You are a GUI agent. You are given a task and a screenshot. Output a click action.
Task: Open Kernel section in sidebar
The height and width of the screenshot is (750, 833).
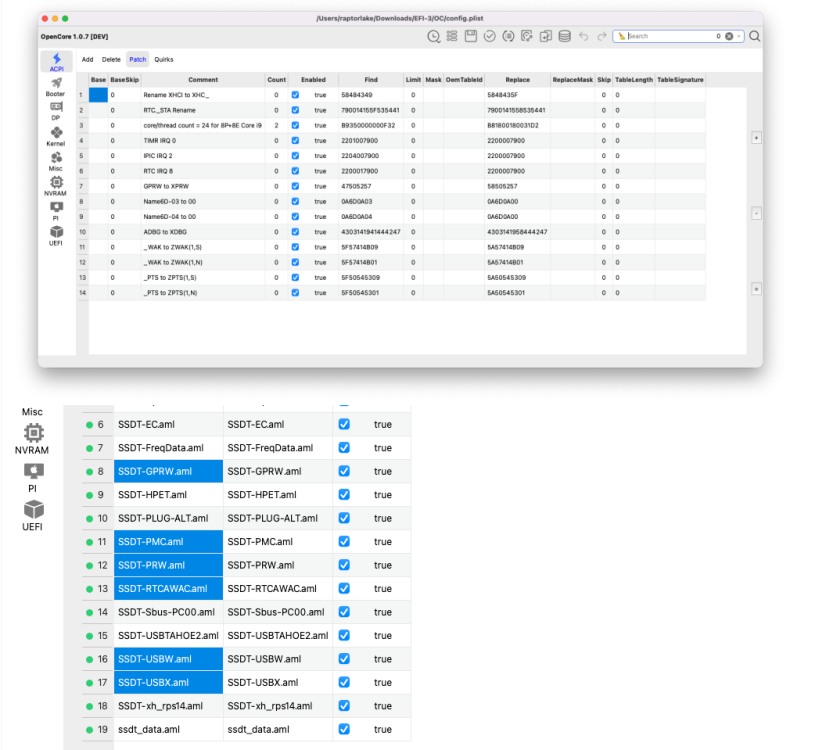tap(56, 137)
